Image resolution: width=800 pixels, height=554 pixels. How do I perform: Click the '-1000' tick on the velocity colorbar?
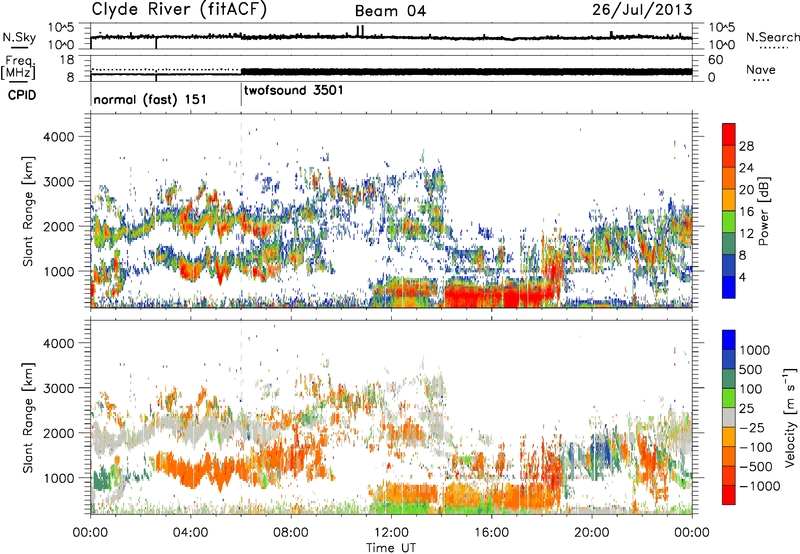(760, 486)
